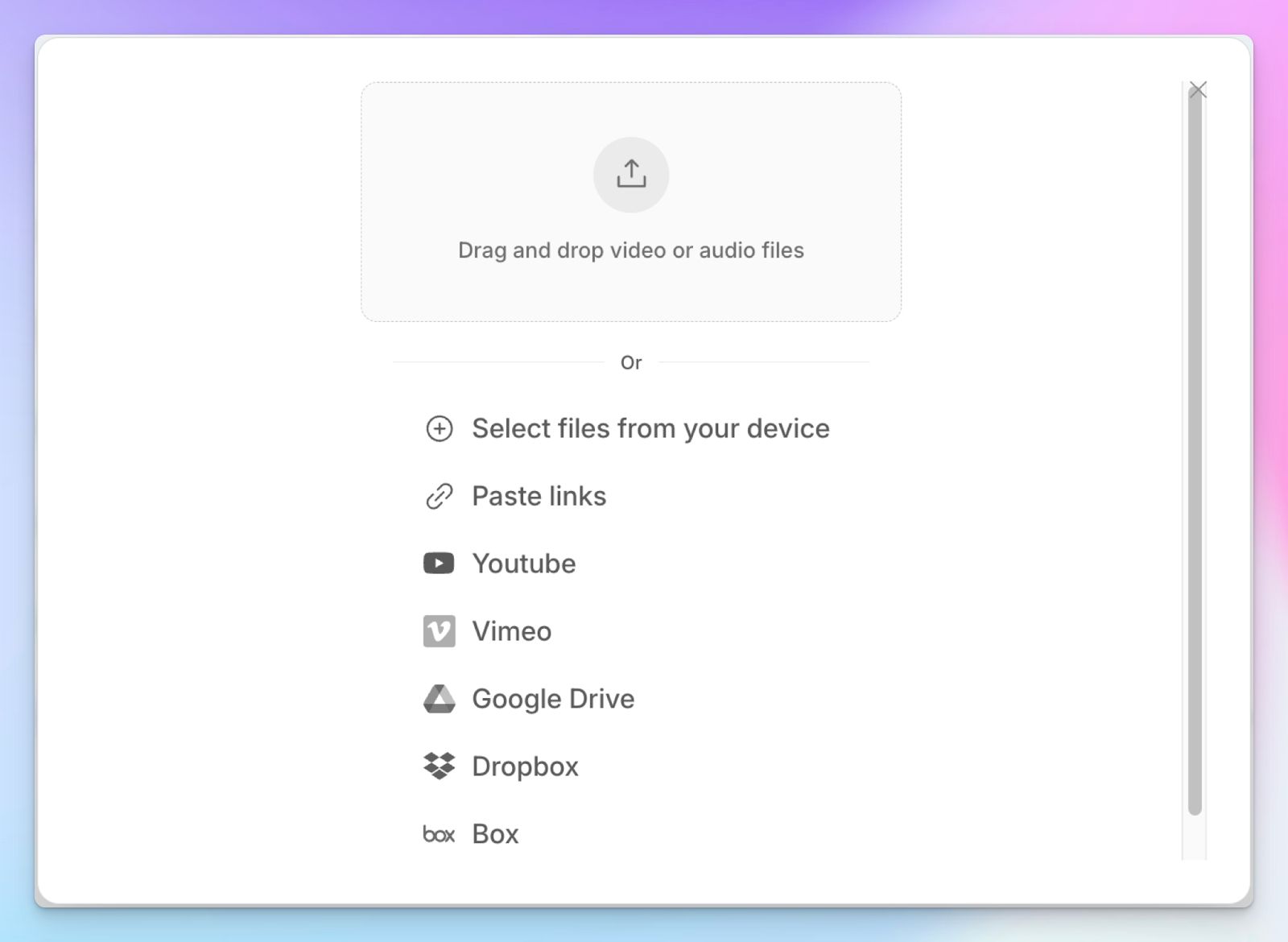Click the Vimeo icon
The image size is (1288, 942).
pos(439,631)
